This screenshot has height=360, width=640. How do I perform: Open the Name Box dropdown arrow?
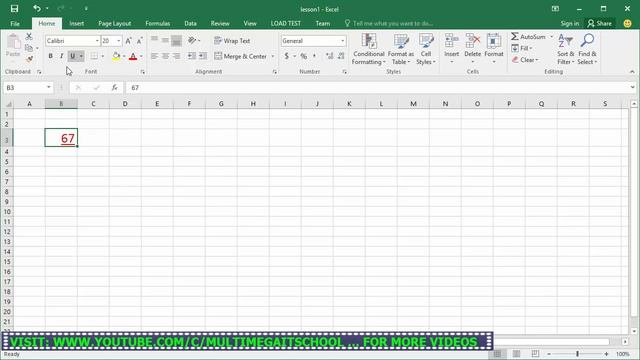tap(49, 87)
